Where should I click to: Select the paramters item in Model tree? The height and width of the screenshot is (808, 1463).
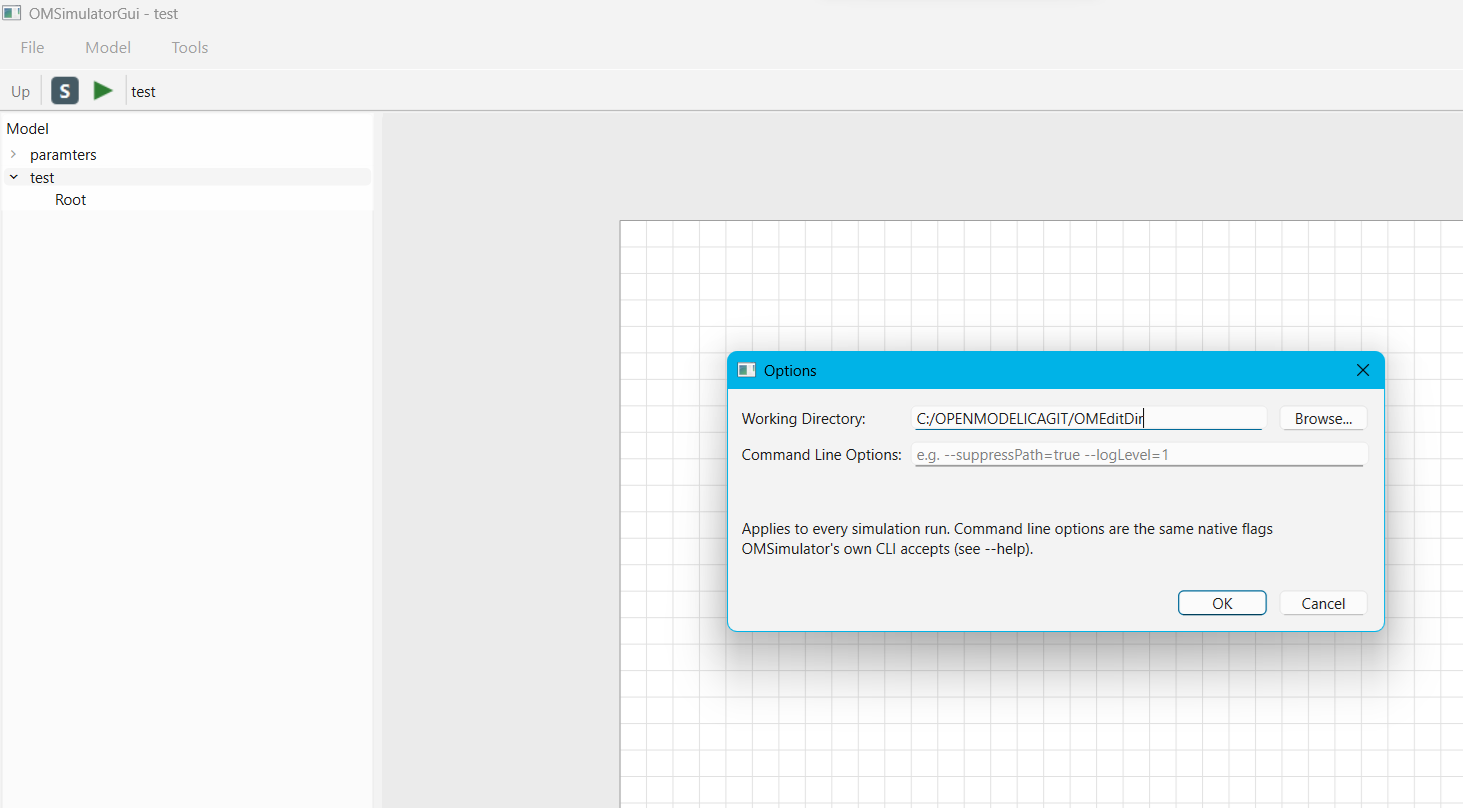click(x=63, y=155)
